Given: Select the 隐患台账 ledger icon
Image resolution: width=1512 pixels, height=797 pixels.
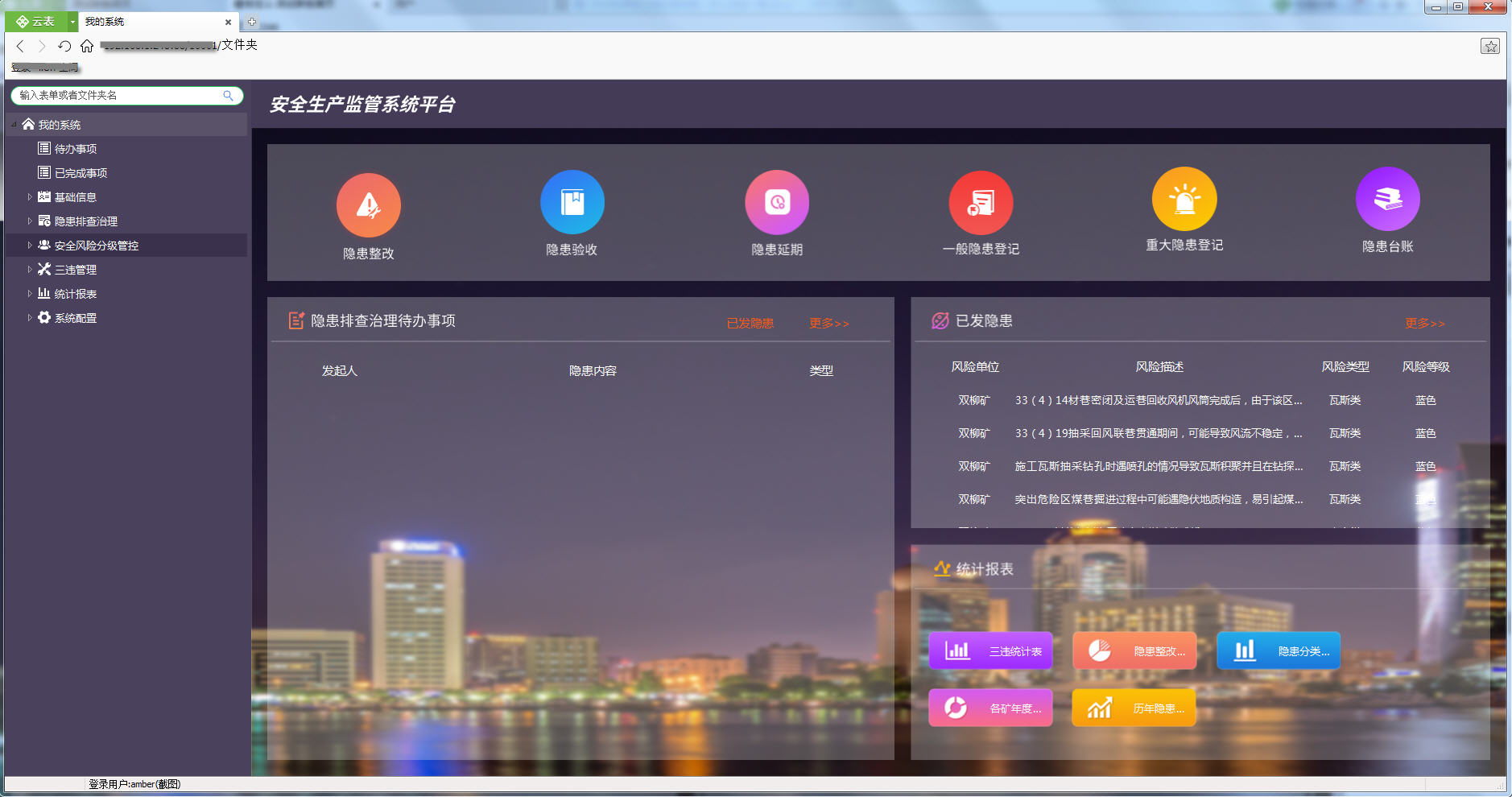Looking at the screenshot, I should 1387,198.
